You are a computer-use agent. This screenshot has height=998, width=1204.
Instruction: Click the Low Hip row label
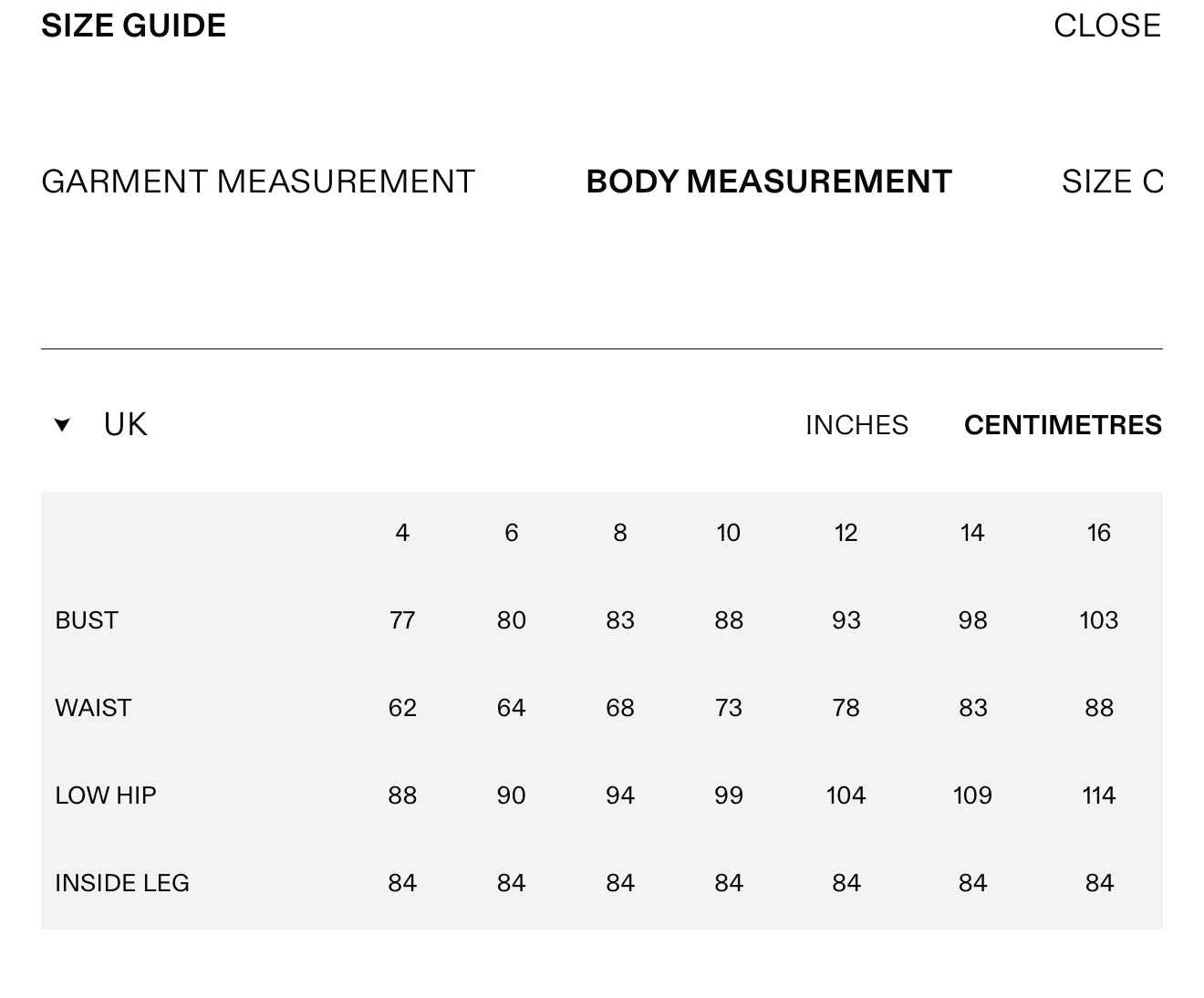tap(106, 795)
